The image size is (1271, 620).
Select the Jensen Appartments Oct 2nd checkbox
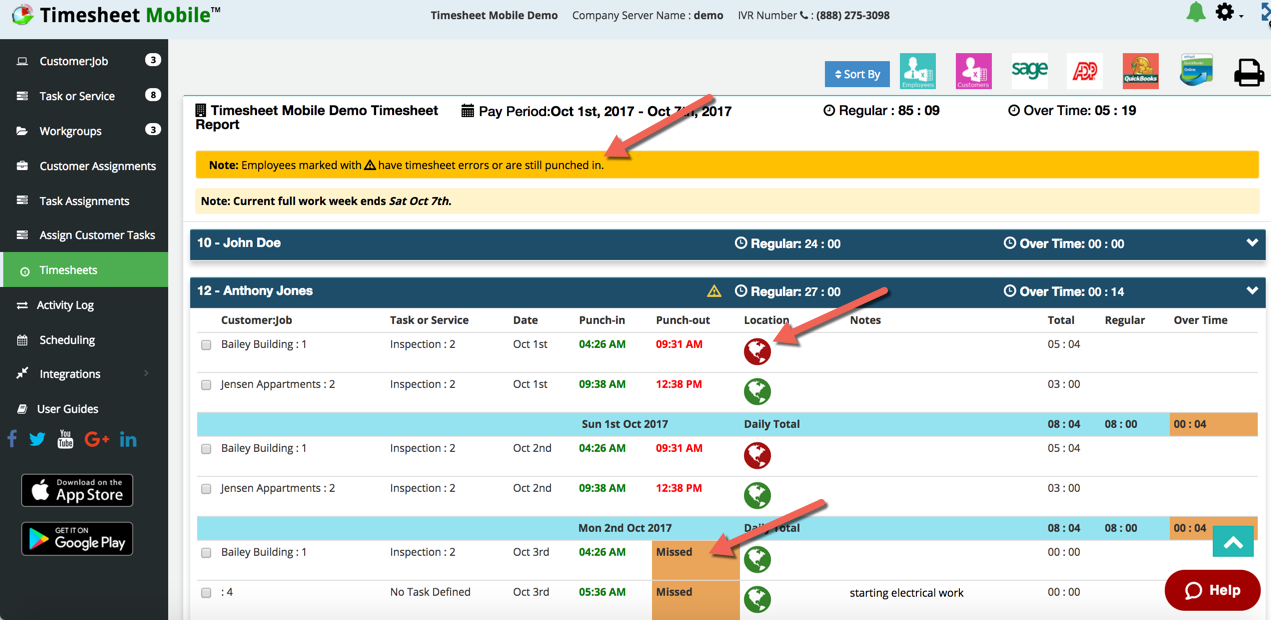pos(206,488)
